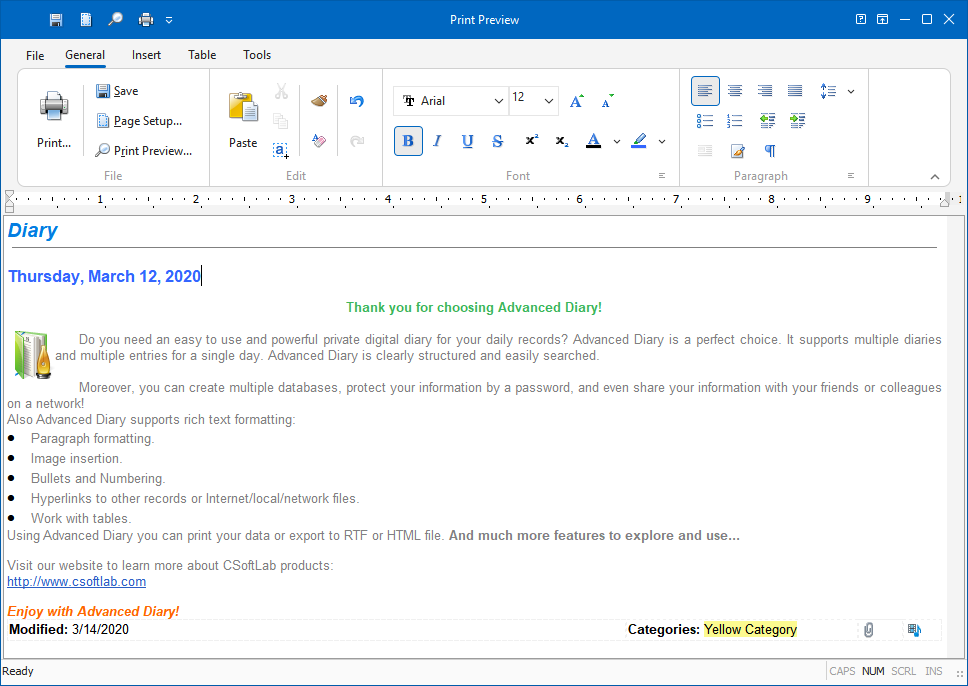Open the font color dropdown arrow
The image size is (968, 686).
[617, 141]
